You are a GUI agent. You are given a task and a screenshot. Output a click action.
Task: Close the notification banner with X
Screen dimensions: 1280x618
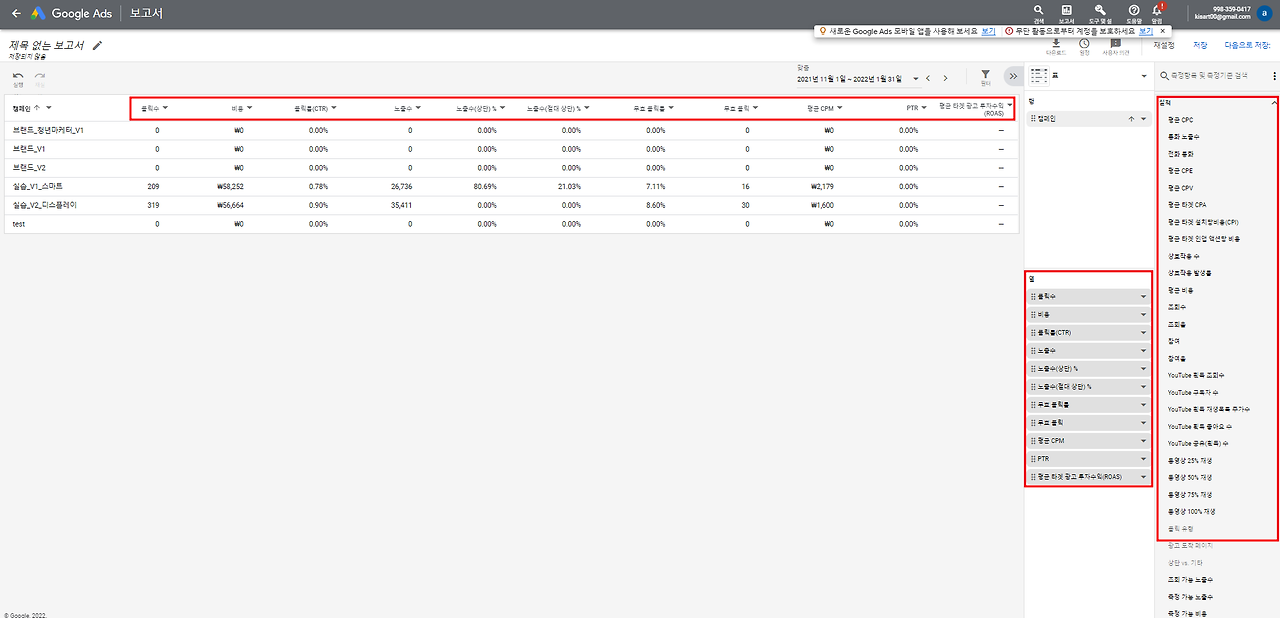pyautogui.click(x=1162, y=31)
